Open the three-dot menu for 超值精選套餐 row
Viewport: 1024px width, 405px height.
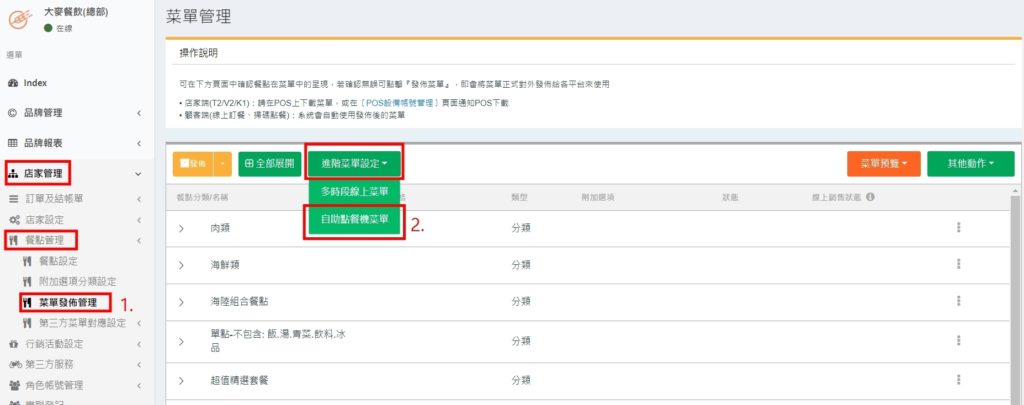(x=958, y=381)
